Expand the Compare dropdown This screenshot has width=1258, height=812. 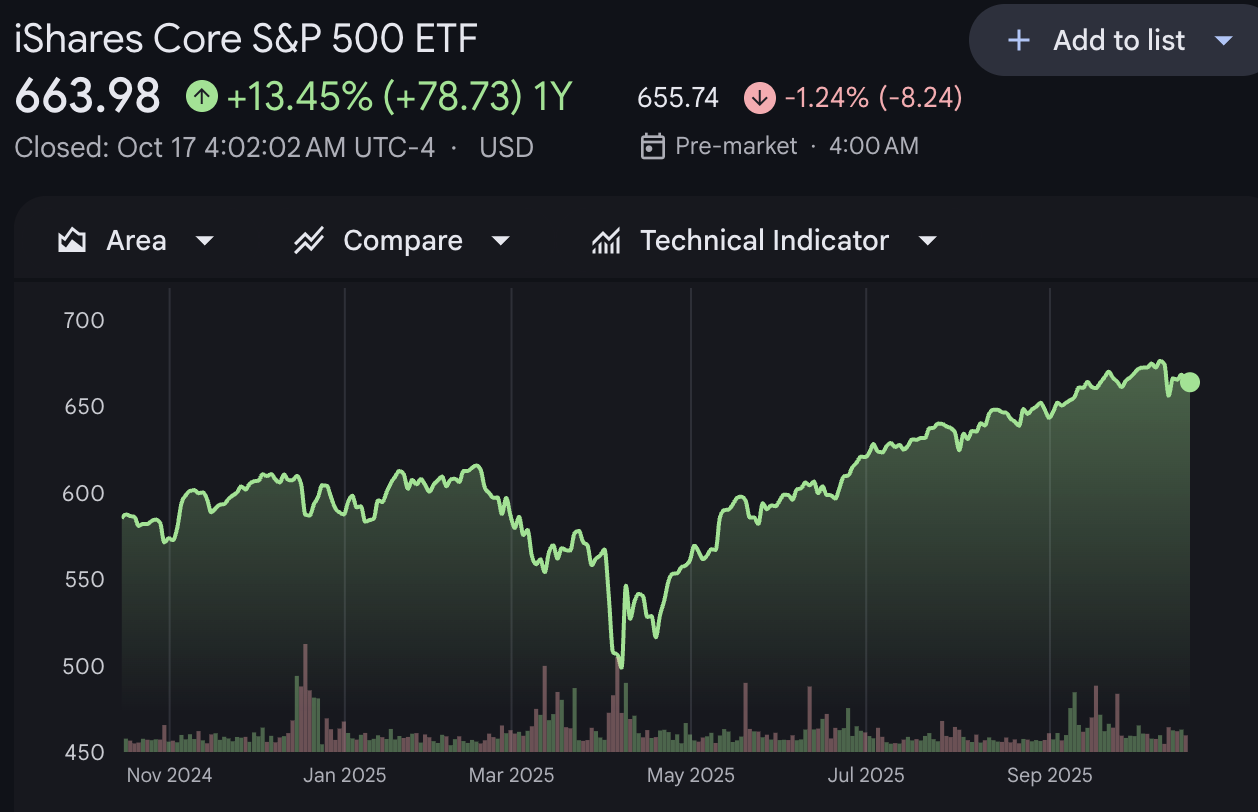pyautogui.click(x=500, y=240)
